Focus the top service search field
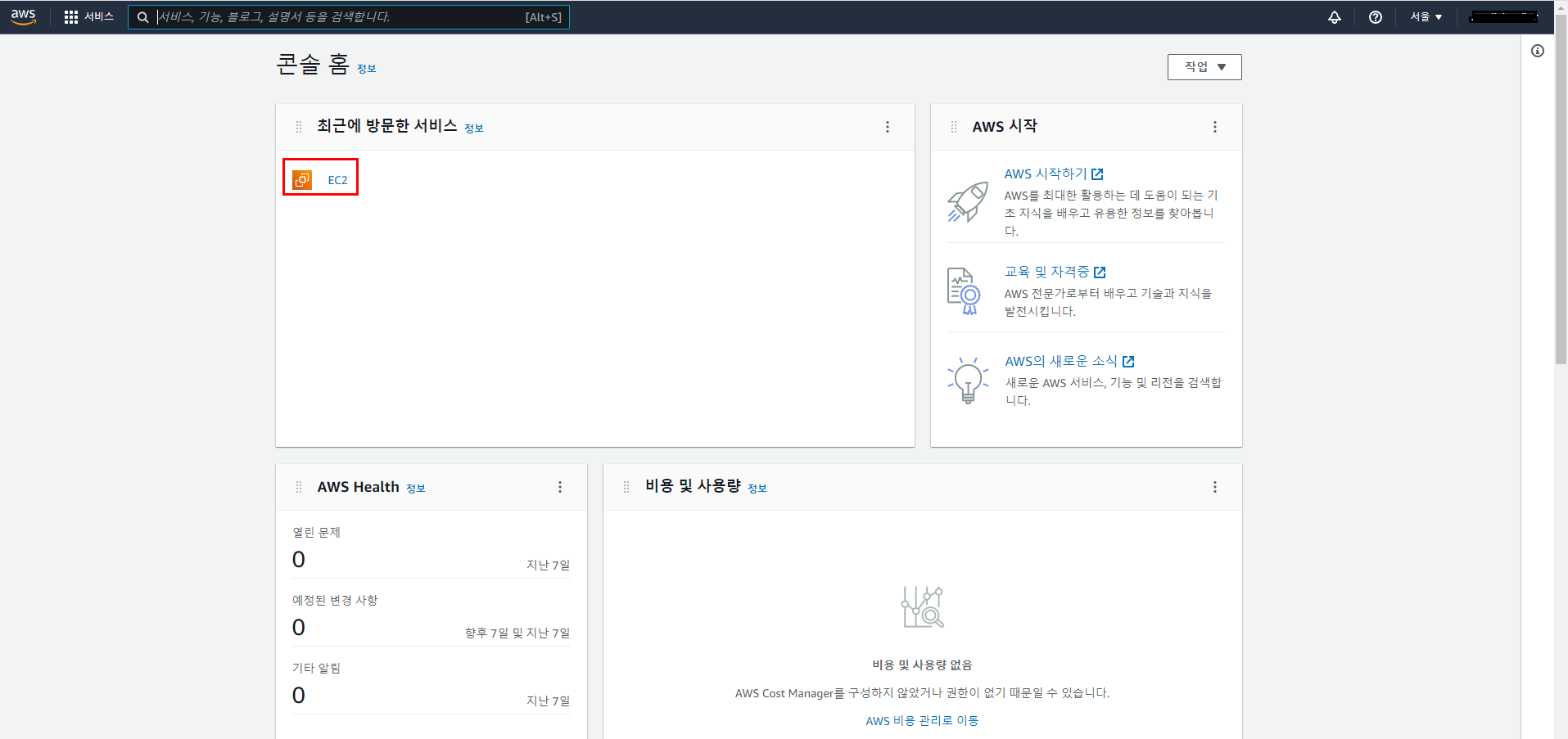Screen dimensions: 1568x739 (348, 17)
